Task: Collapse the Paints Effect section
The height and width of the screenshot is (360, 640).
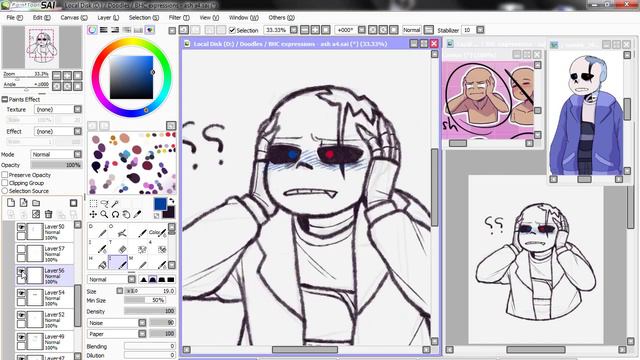Action: (5, 99)
